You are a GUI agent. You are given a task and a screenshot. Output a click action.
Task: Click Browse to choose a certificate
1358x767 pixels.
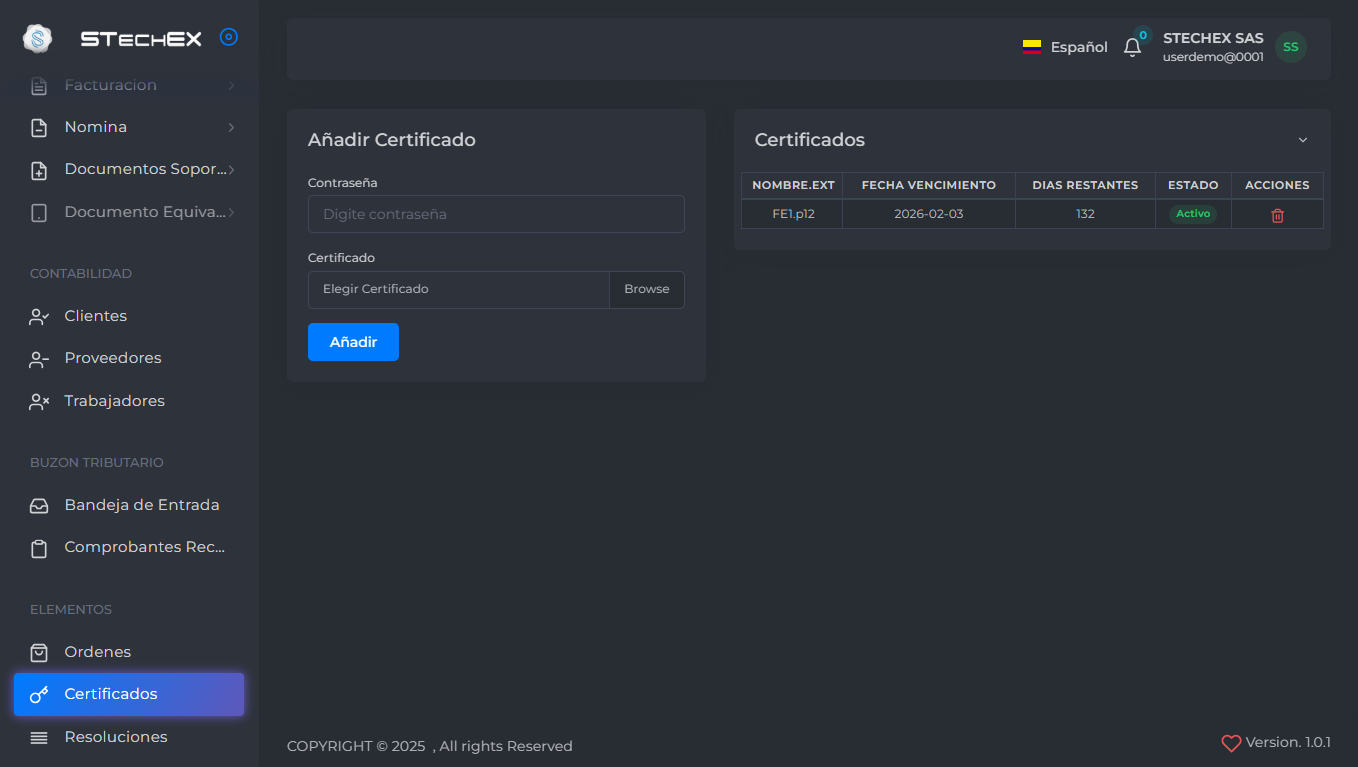[646, 289]
